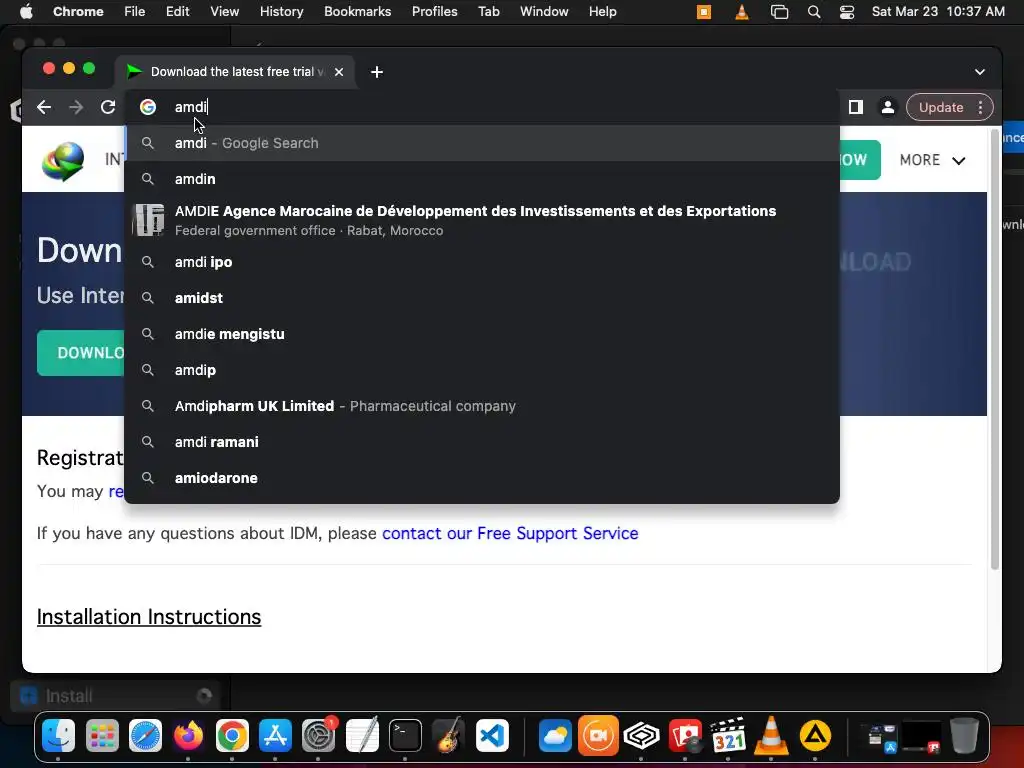Viewport: 1024px width, 768px height.
Task: Open Finder from the Dock
Action: point(59,737)
